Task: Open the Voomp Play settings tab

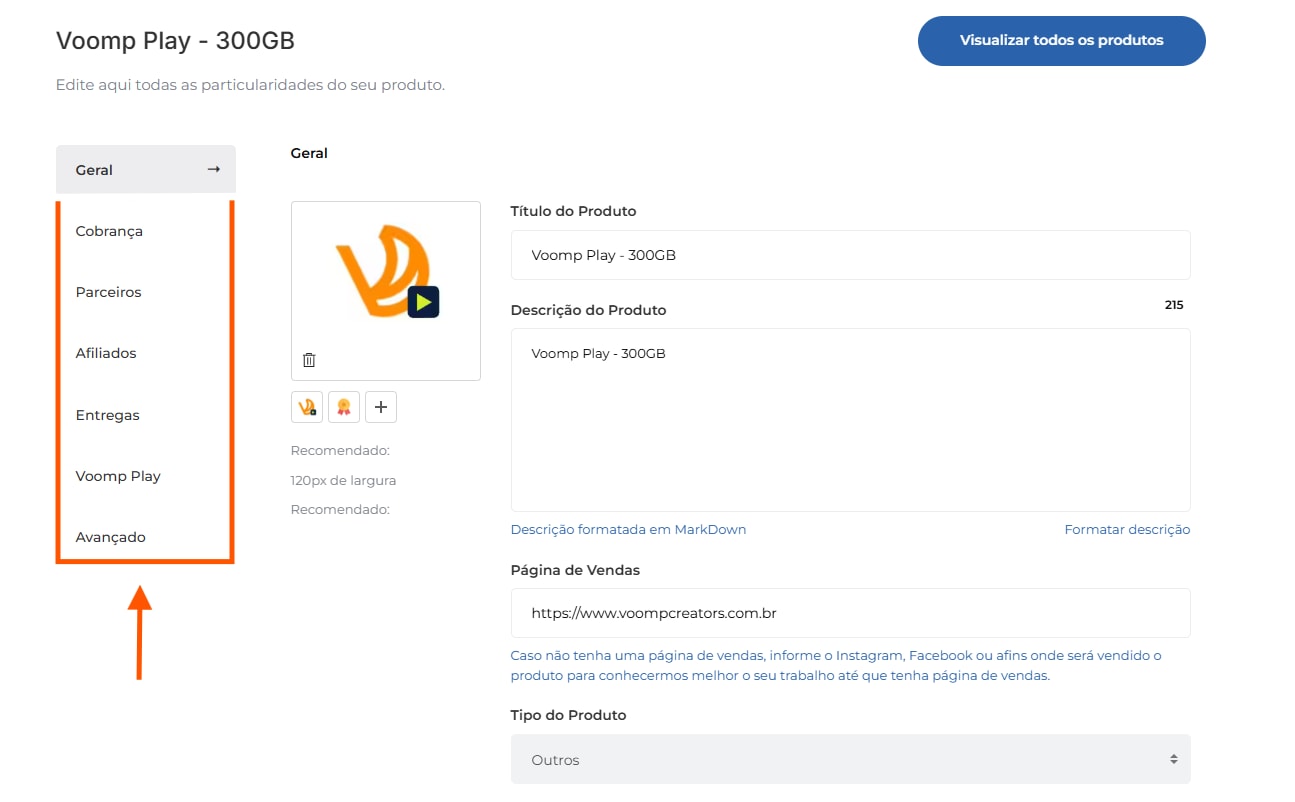Action: coord(118,476)
